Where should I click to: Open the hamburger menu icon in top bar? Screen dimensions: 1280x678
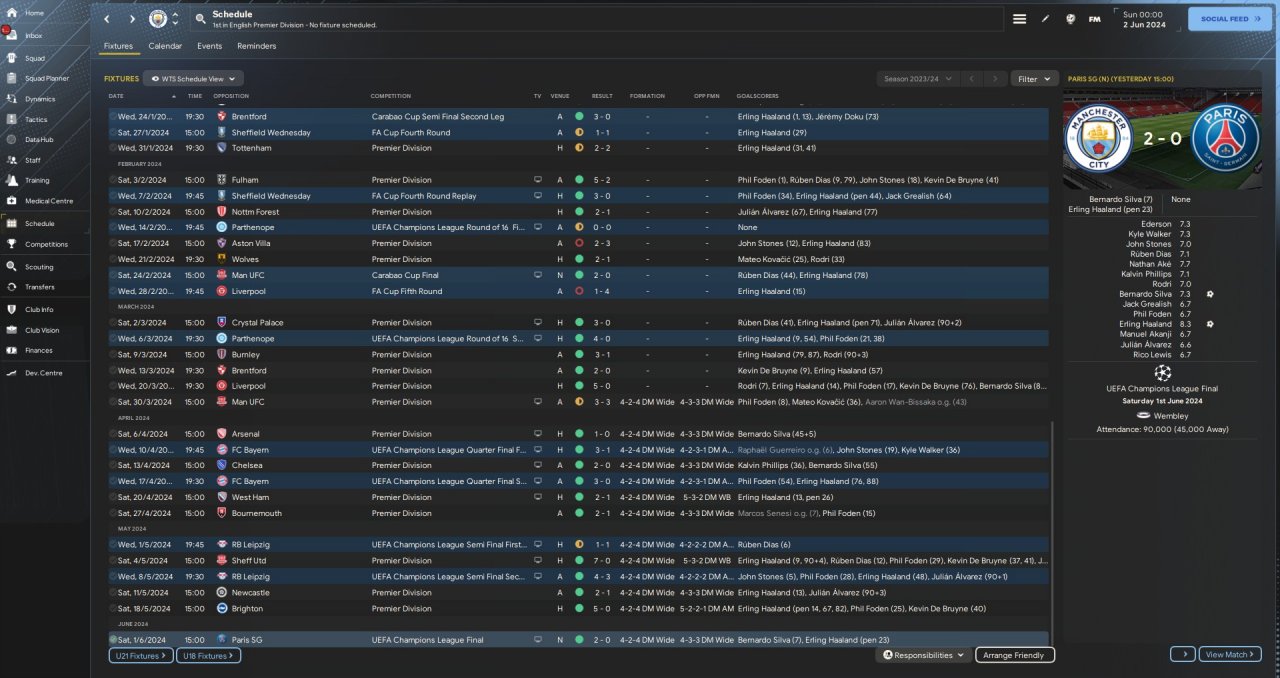tap(1019, 19)
